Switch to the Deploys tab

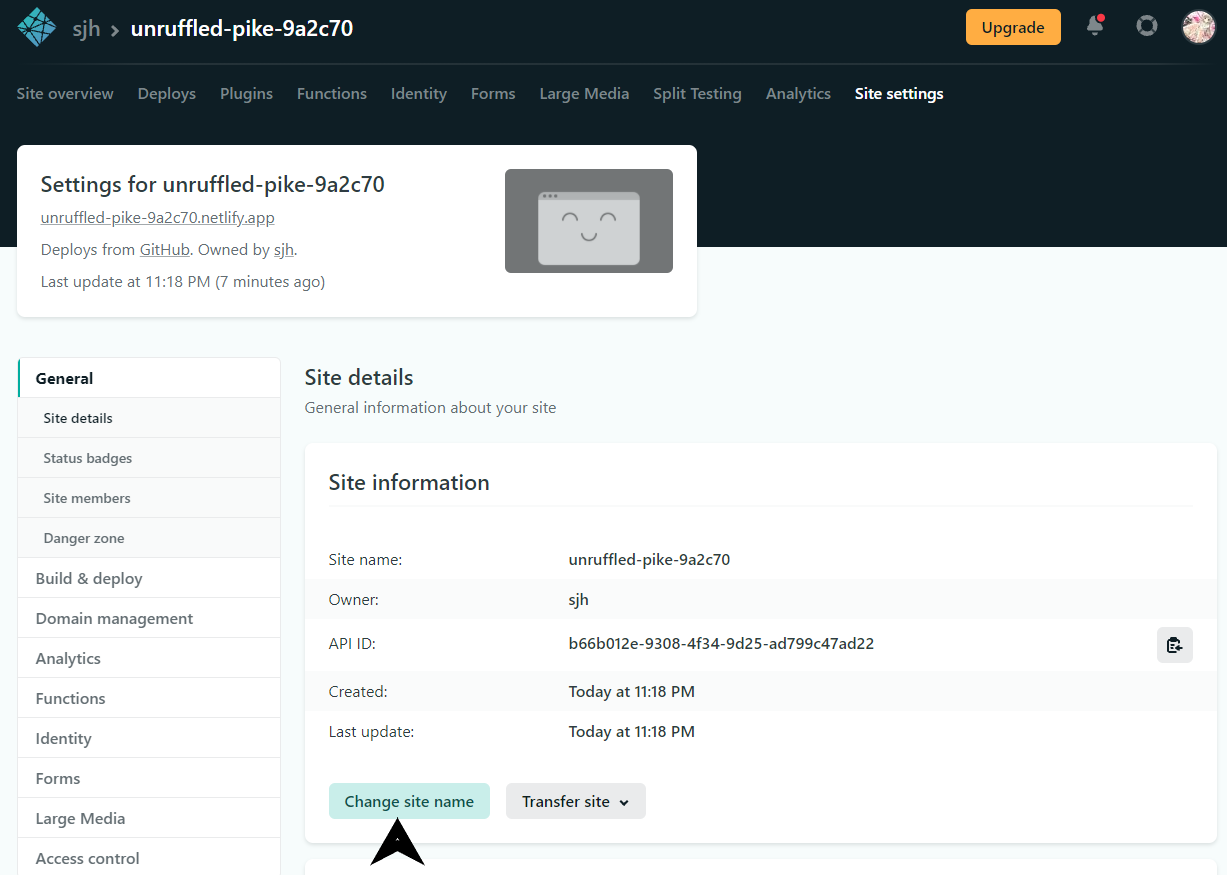[166, 93]
